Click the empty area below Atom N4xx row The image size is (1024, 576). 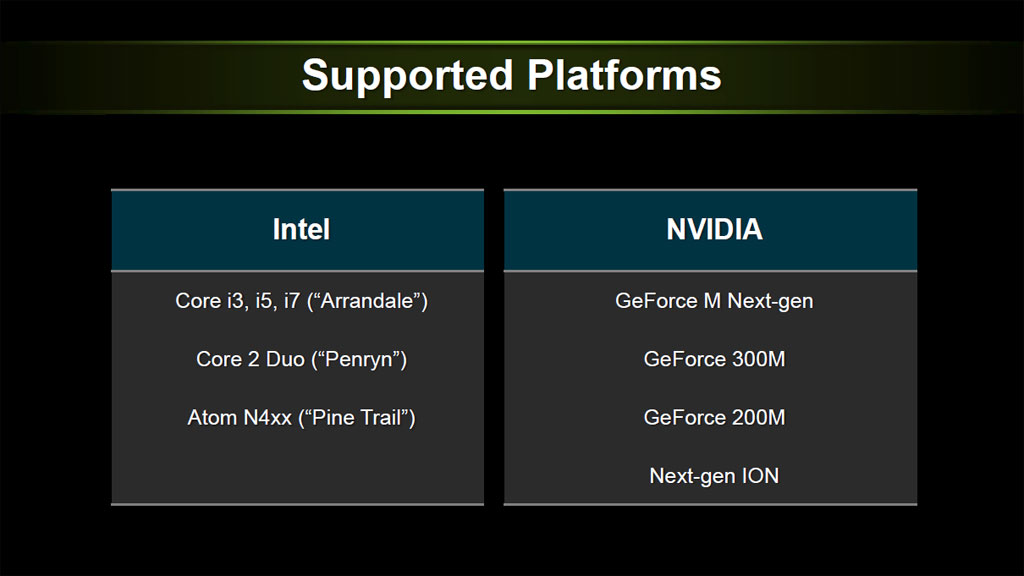pos(298,470)
